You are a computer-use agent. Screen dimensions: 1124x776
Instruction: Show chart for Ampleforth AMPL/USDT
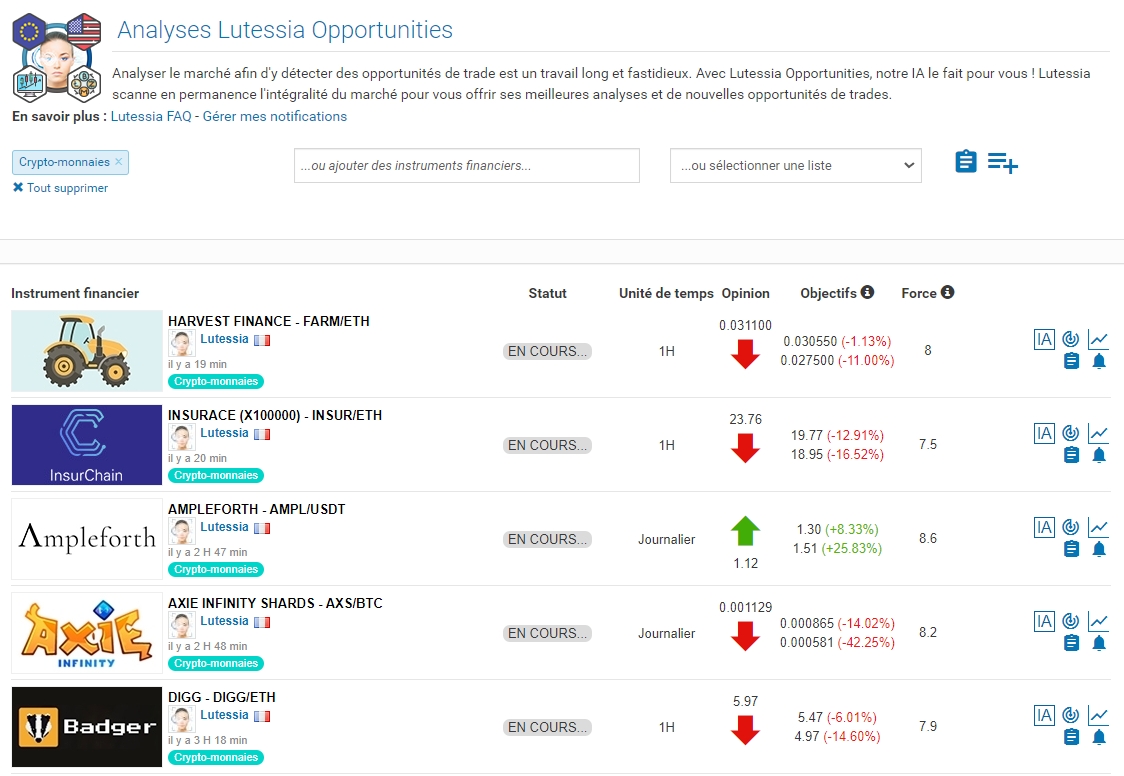click(x=1098, y=527)
